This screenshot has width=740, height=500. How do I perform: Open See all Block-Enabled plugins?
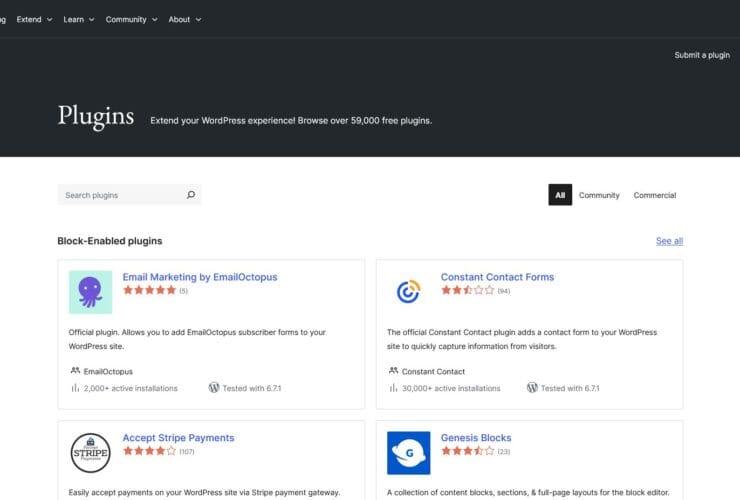[x=669, y=241]
